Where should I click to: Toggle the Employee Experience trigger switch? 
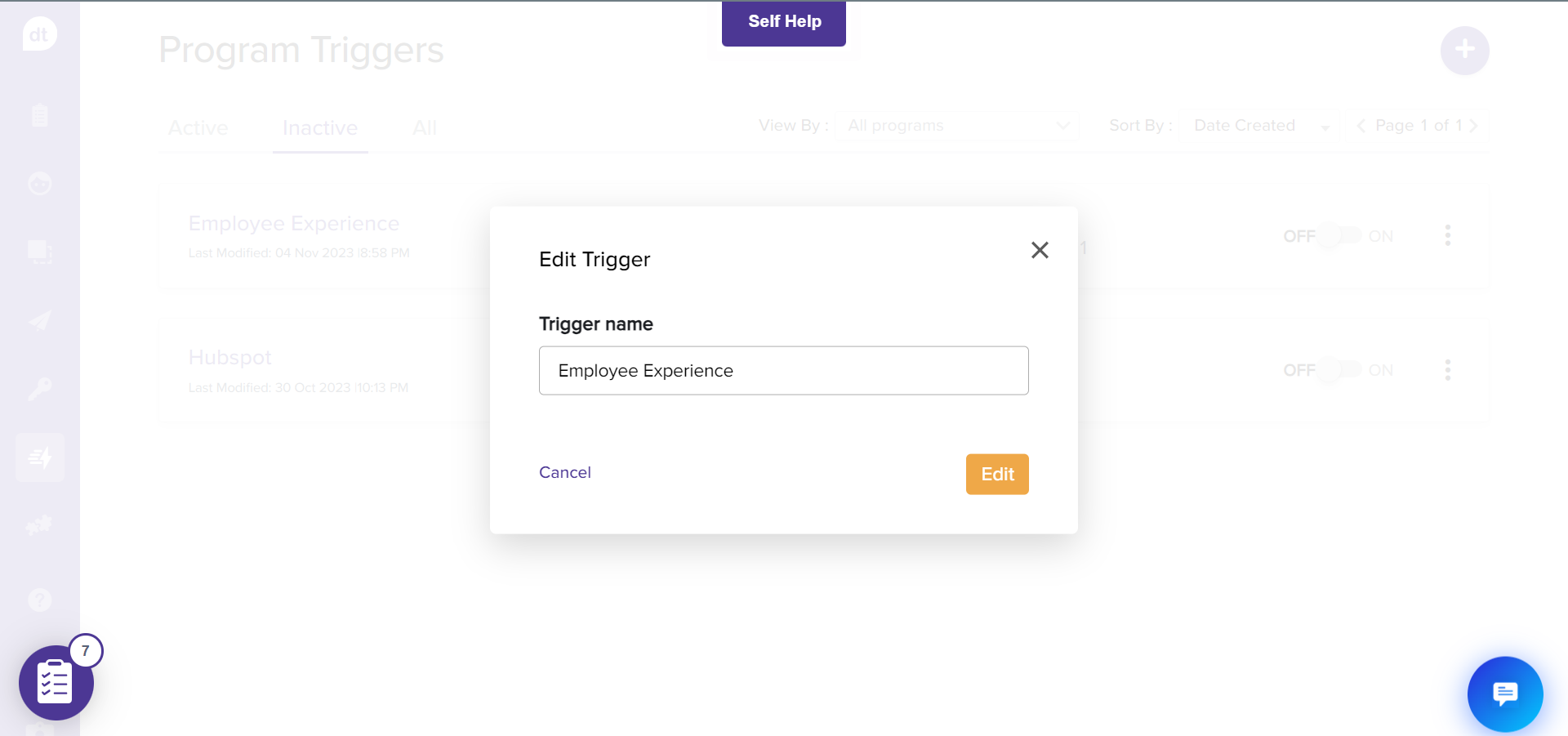click(1339, 236)
